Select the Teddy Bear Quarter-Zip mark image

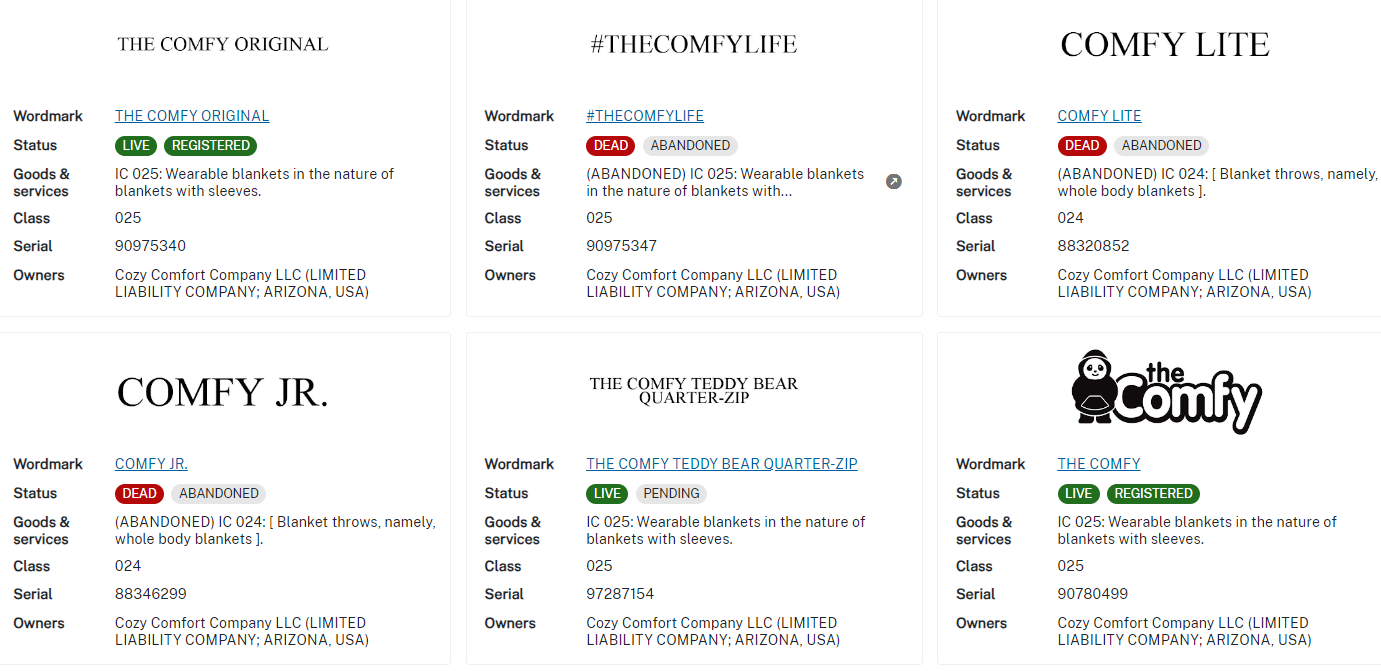[x=694, y=390]
